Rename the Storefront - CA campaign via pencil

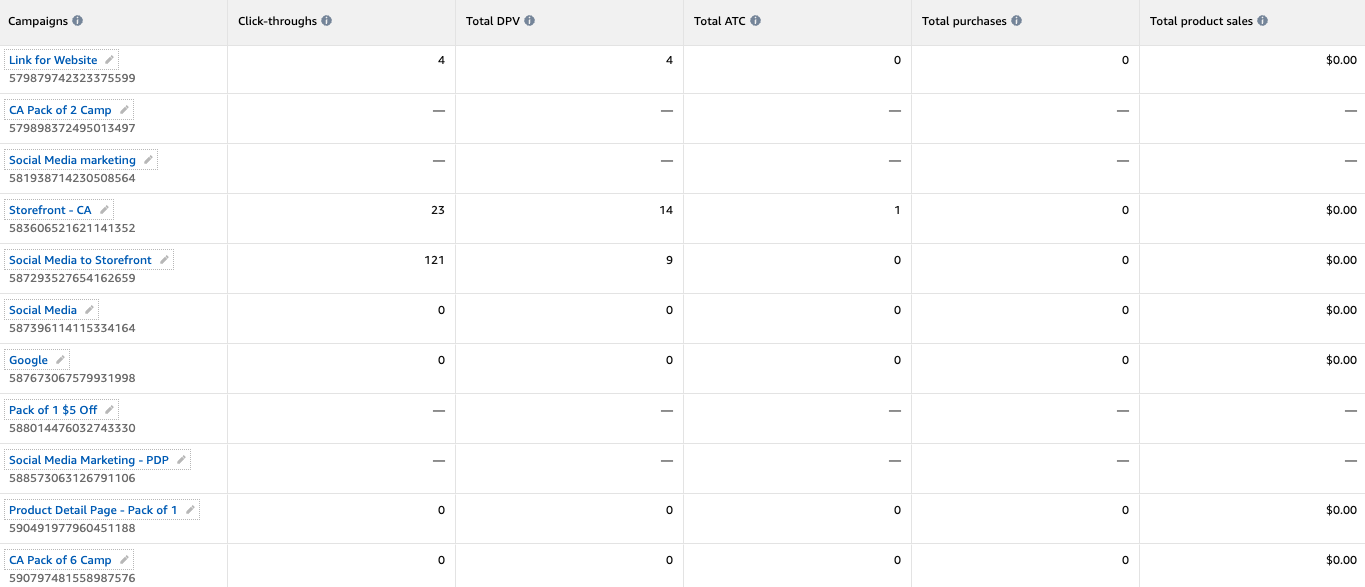pos(104,210)
